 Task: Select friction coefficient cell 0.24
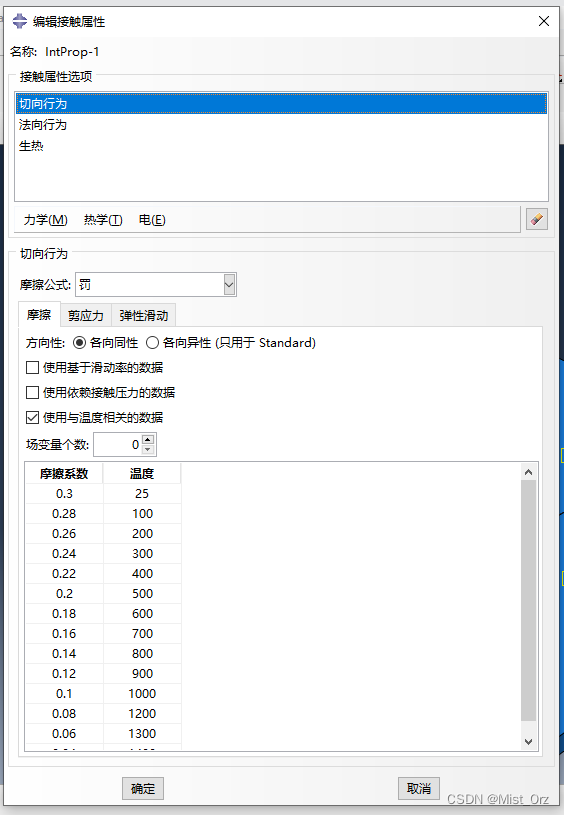pyautogui.click(x=64, y=554)
